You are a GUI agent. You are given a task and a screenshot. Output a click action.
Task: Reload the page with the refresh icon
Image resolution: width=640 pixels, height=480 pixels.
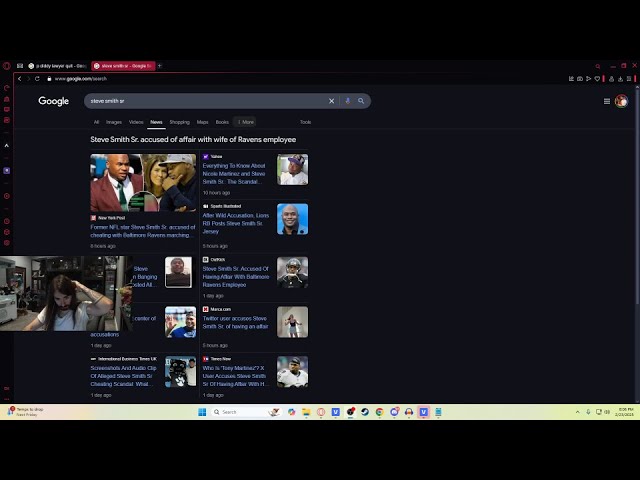(37, 78)
